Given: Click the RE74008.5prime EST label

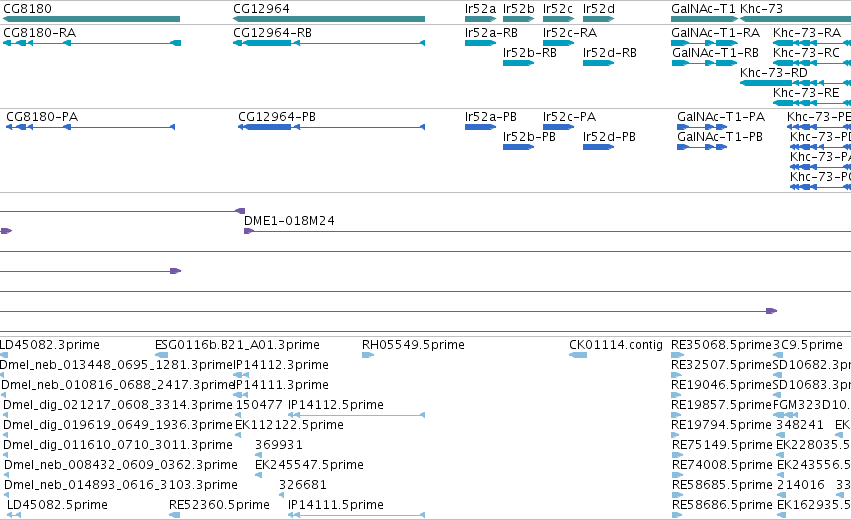Looking at the screenshot, I should click(722, 465).
